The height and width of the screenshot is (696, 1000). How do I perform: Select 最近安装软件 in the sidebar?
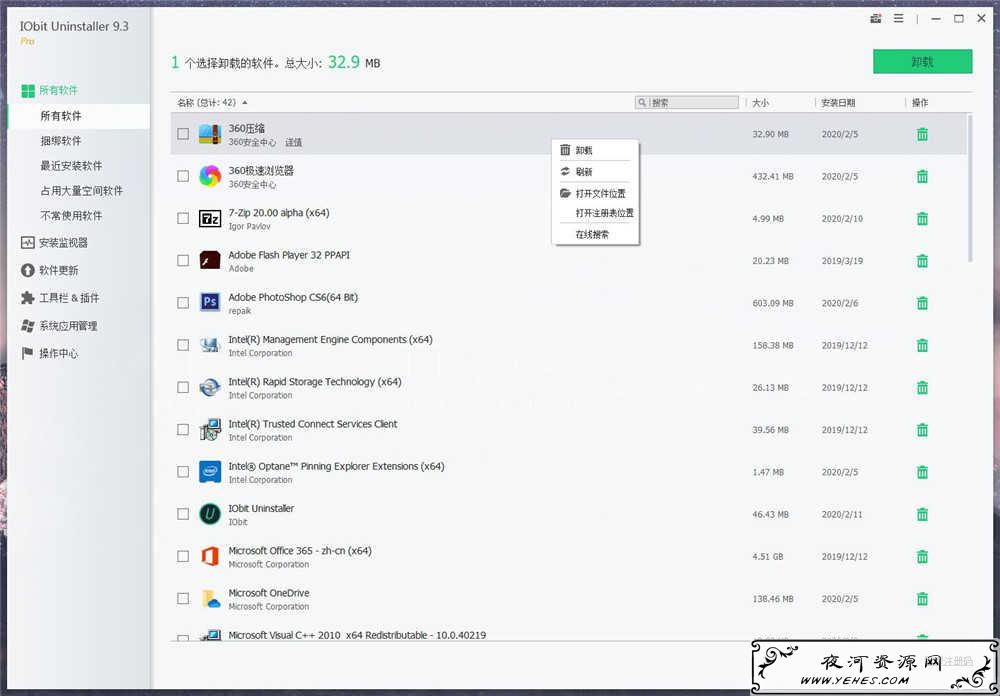pyautogui.click(x=71, y=166)
